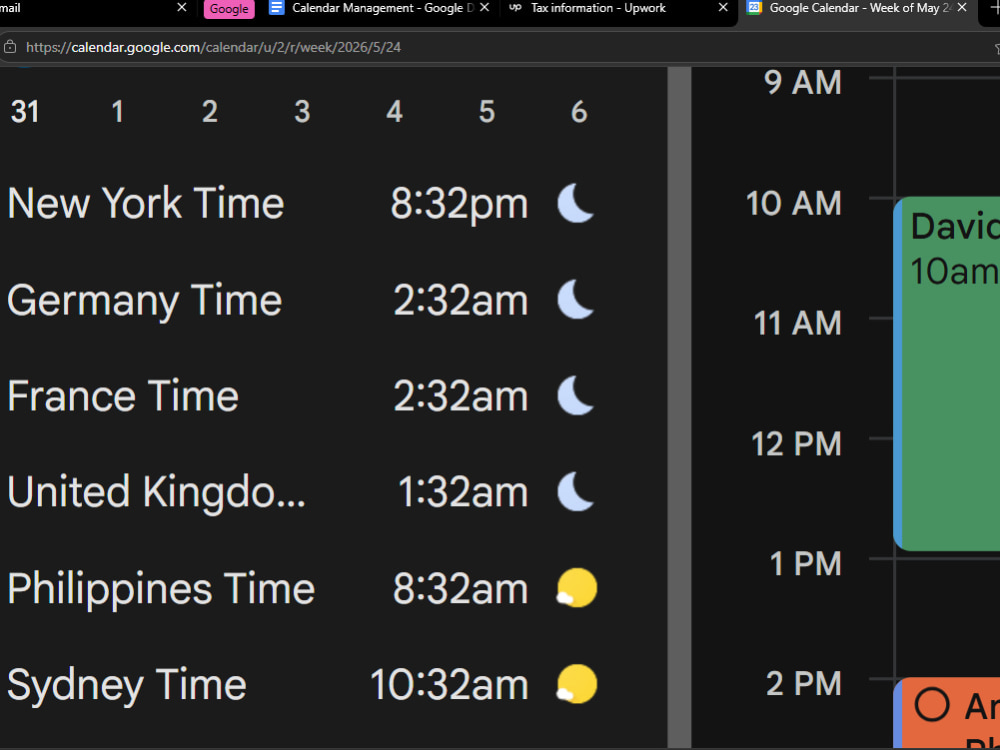1000x750 pixels.
Task: Click the Google Docs favicon on tab
Action: click(x=276, y=8)
